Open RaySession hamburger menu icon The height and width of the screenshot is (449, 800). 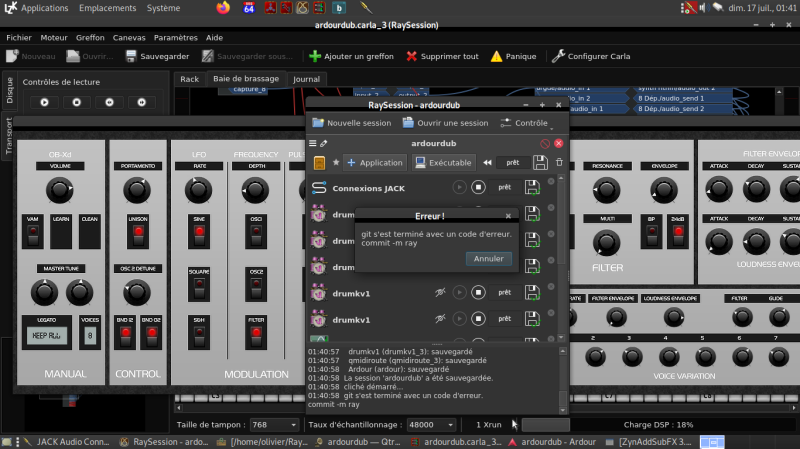click(x=313, y=143)
